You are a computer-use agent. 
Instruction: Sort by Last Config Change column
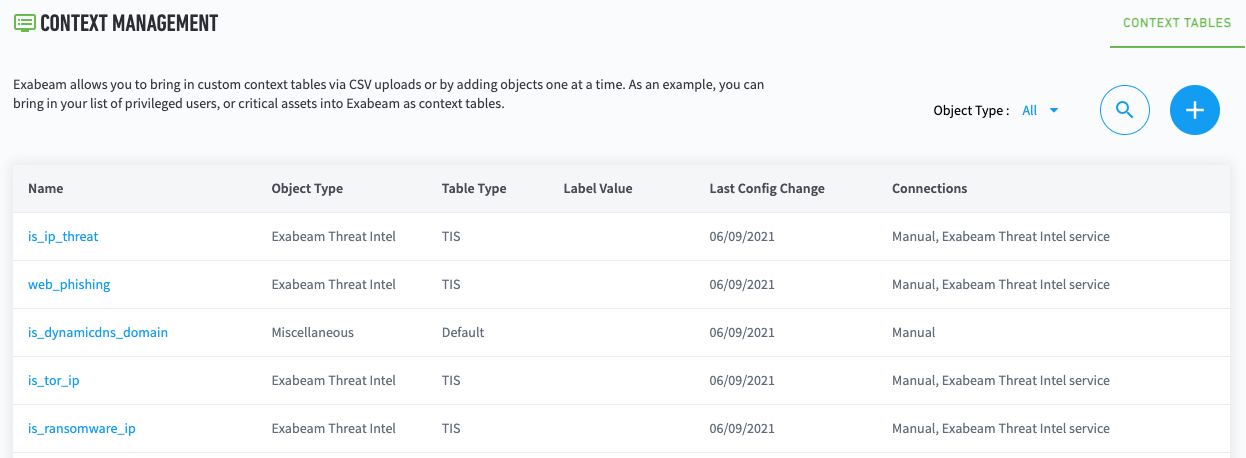(767, 189)
